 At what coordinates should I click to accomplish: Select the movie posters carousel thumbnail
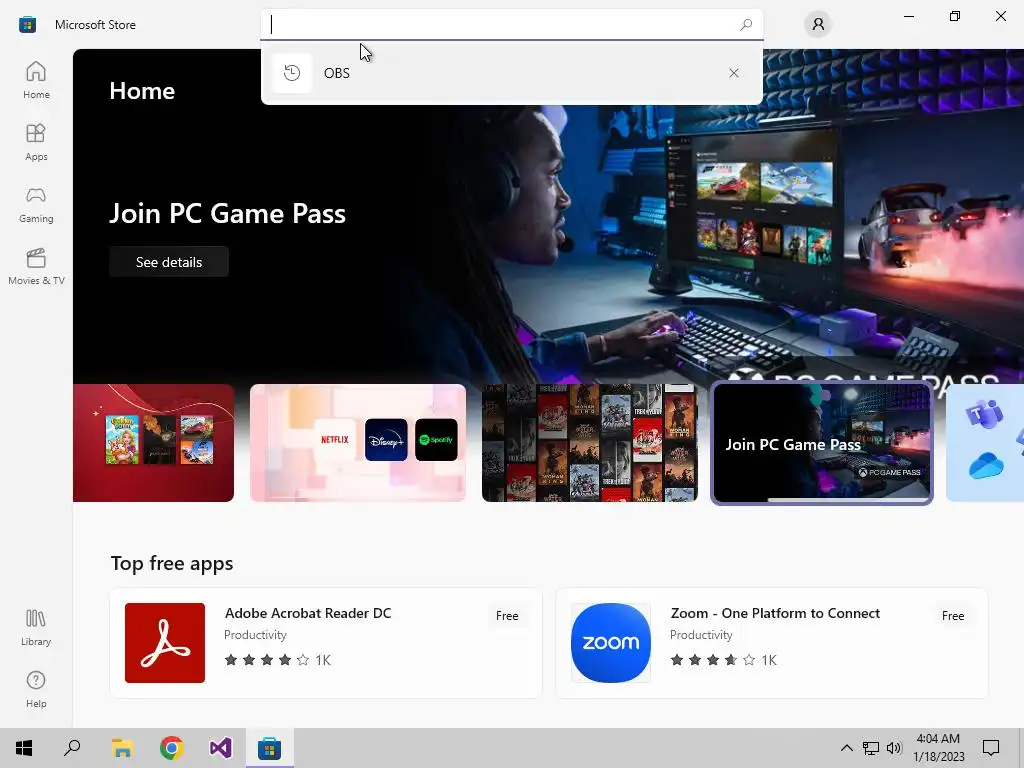tap(590, 443)
